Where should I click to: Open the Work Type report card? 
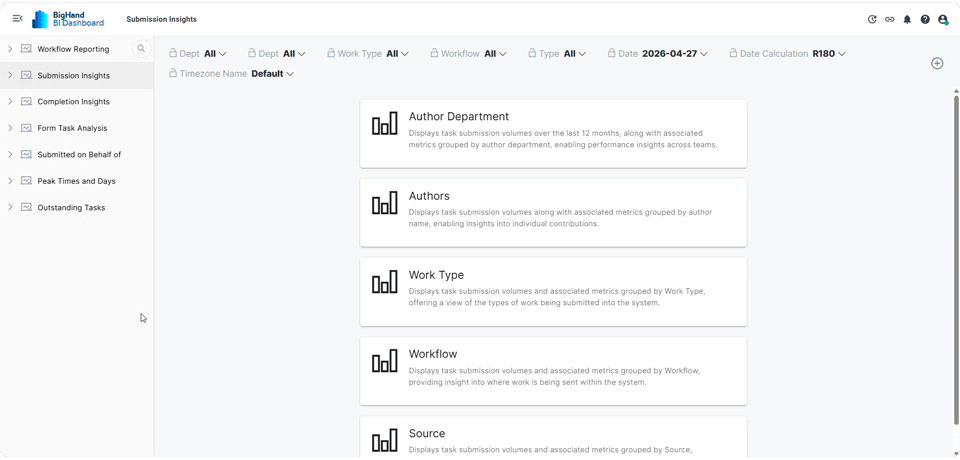pos(553,292)
